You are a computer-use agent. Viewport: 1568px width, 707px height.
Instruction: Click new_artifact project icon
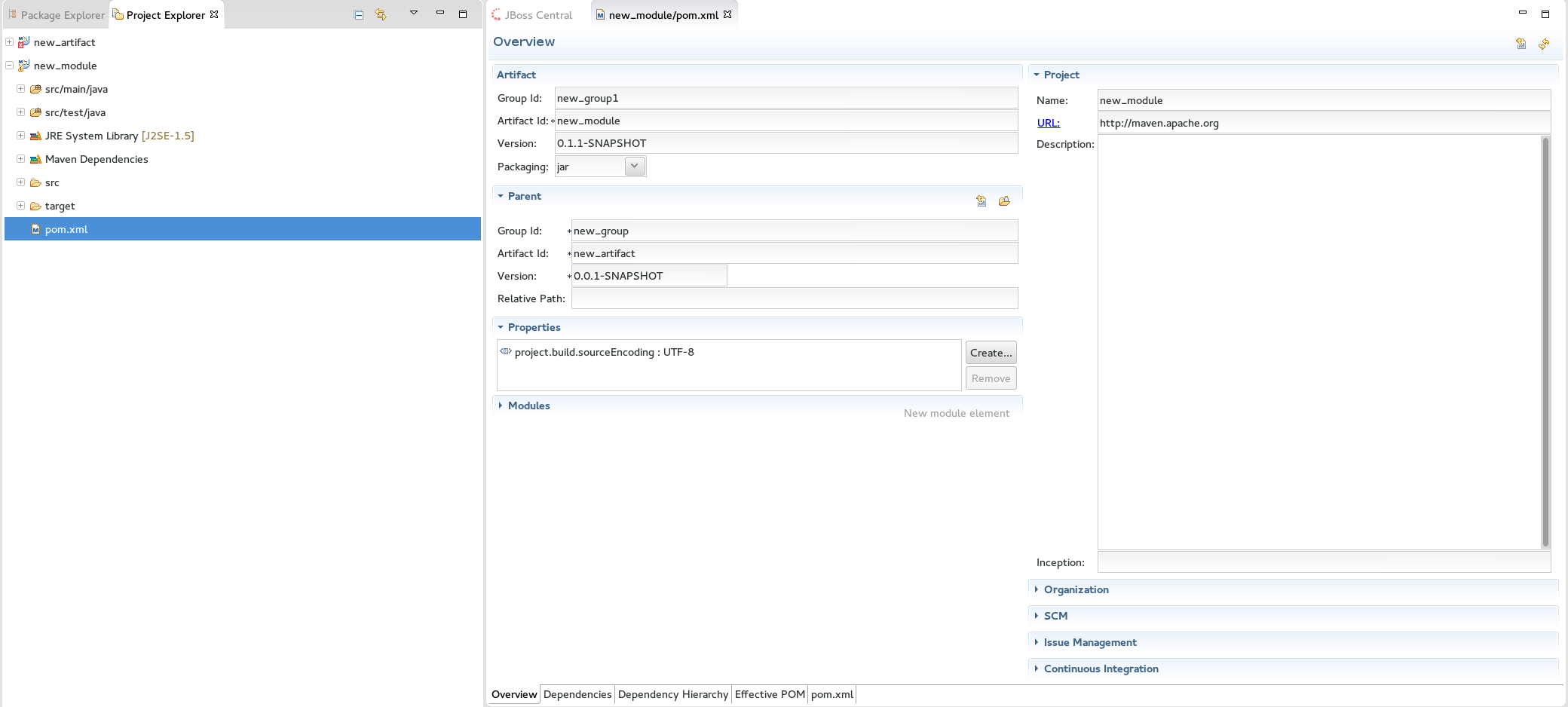pos(24,42)
